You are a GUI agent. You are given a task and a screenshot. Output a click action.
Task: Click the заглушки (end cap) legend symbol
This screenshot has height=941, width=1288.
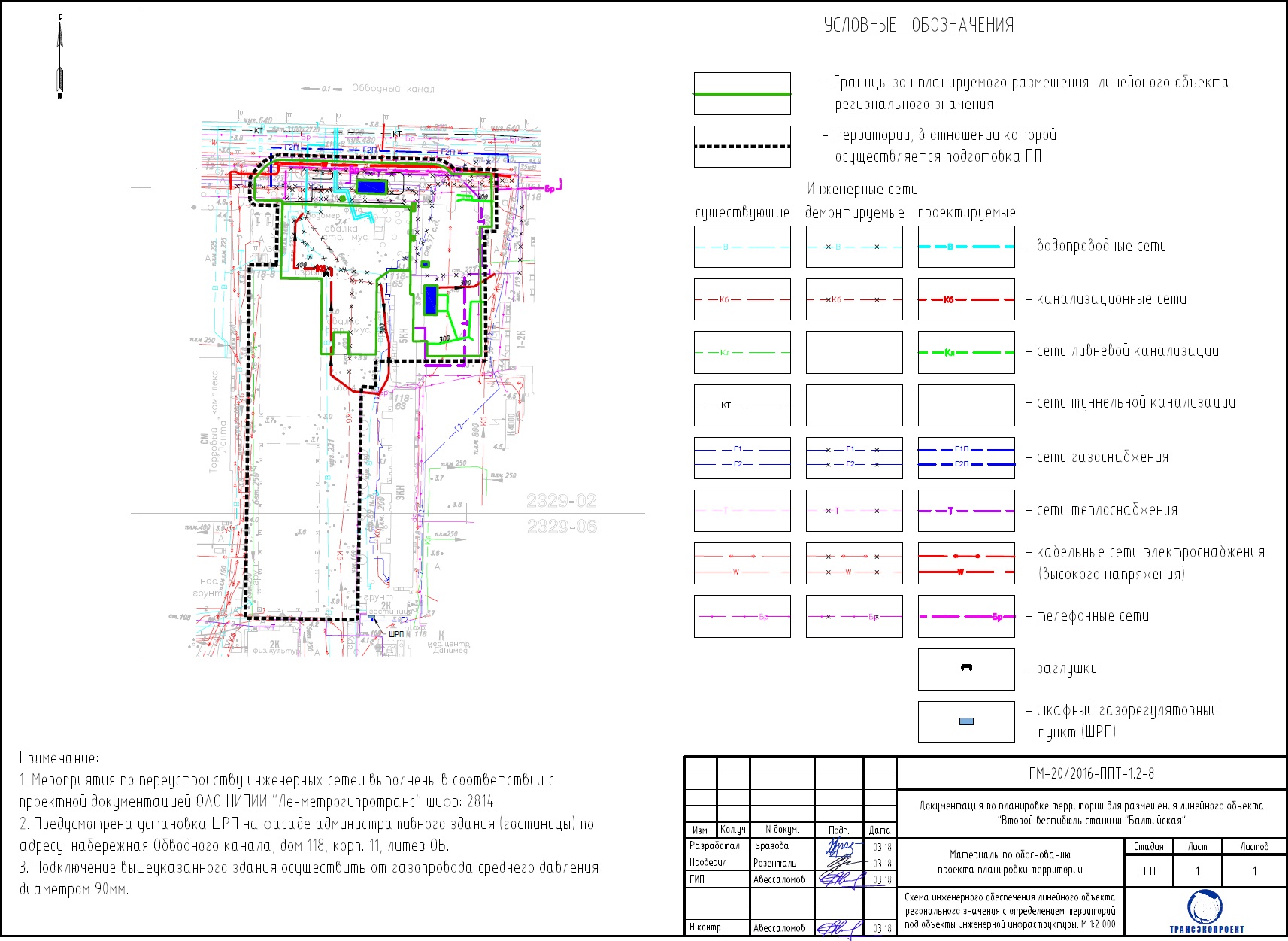click(x=966, y=669)
